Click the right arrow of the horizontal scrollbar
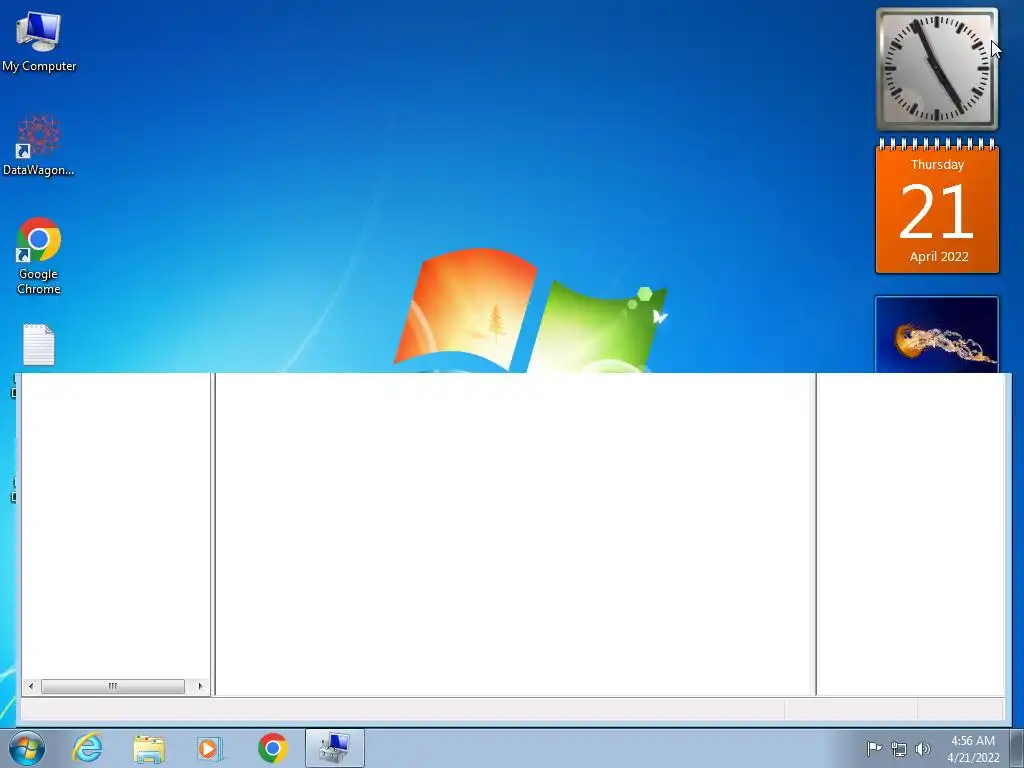The image size is (1024, 768). [x=200, y=686]
